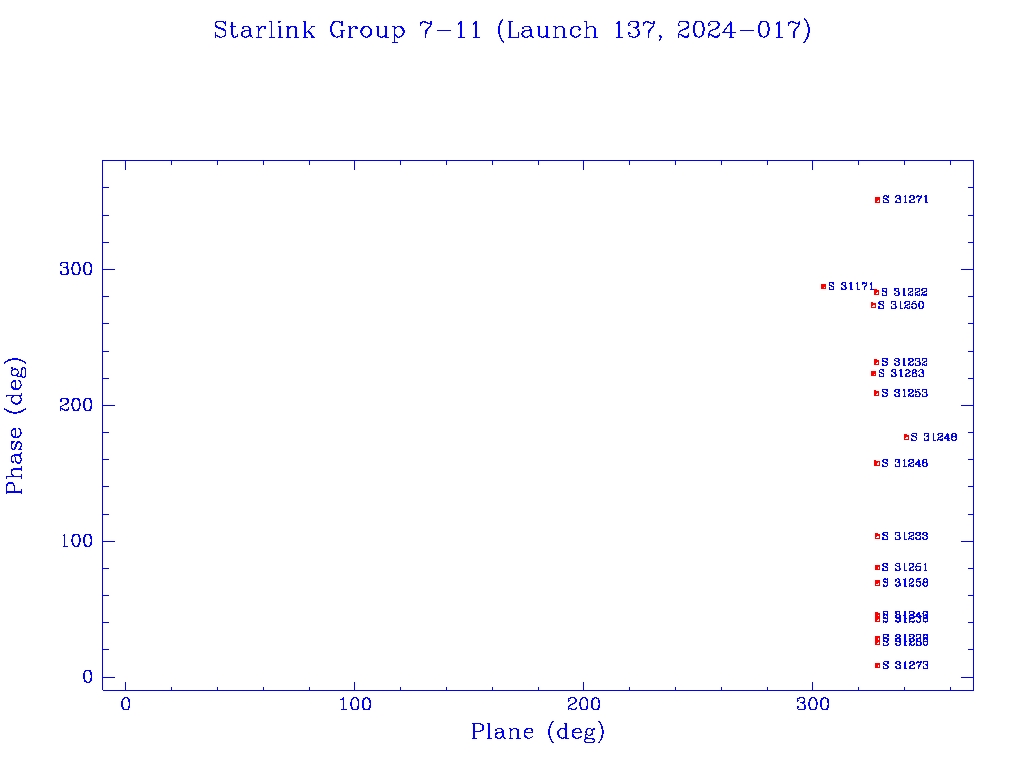The height and width of the screenshot is (768, 1024).
Task: Select the S 31250 satellite label
Action: point(901,305)
